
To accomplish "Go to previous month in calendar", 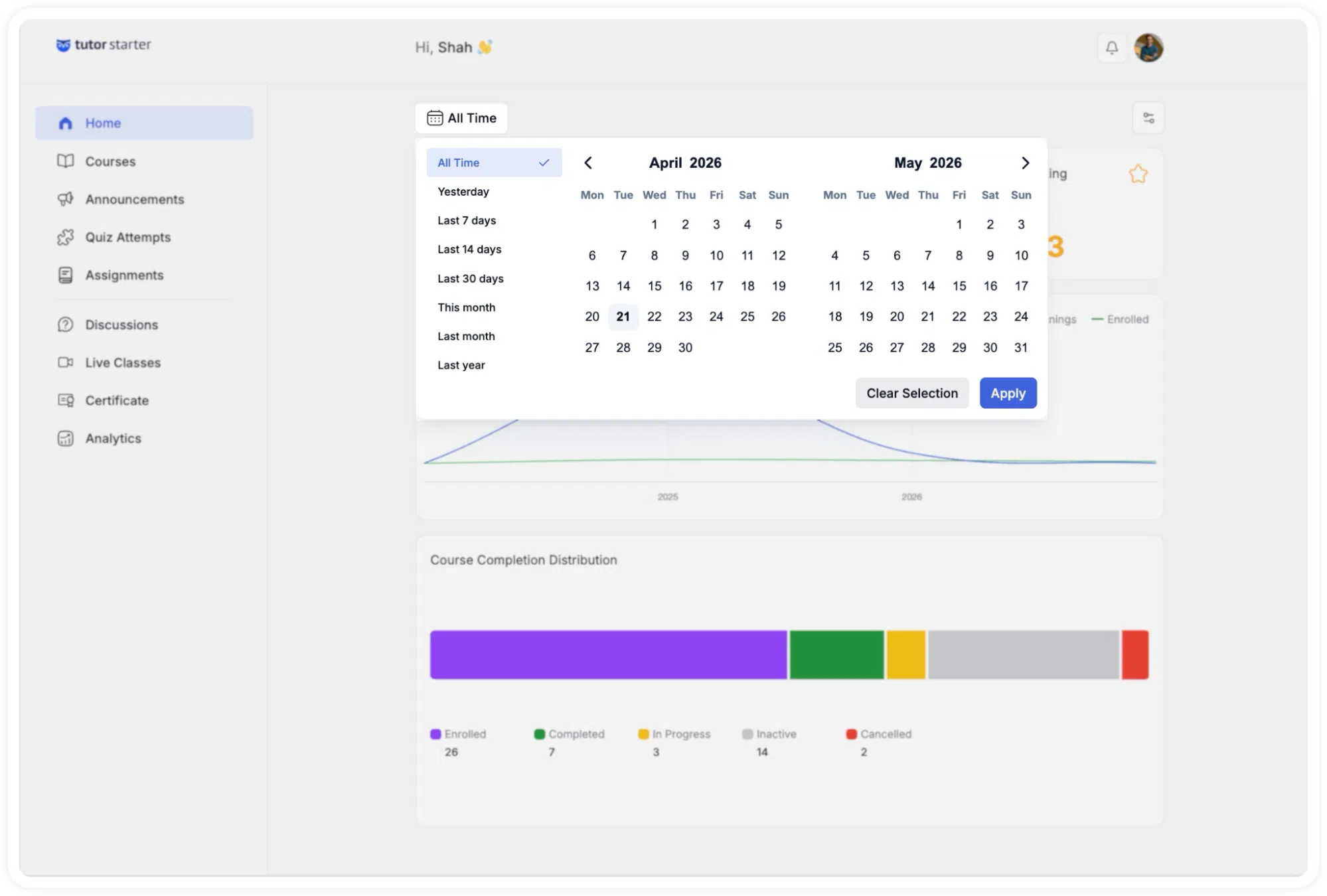I will [x=588, y=163].
